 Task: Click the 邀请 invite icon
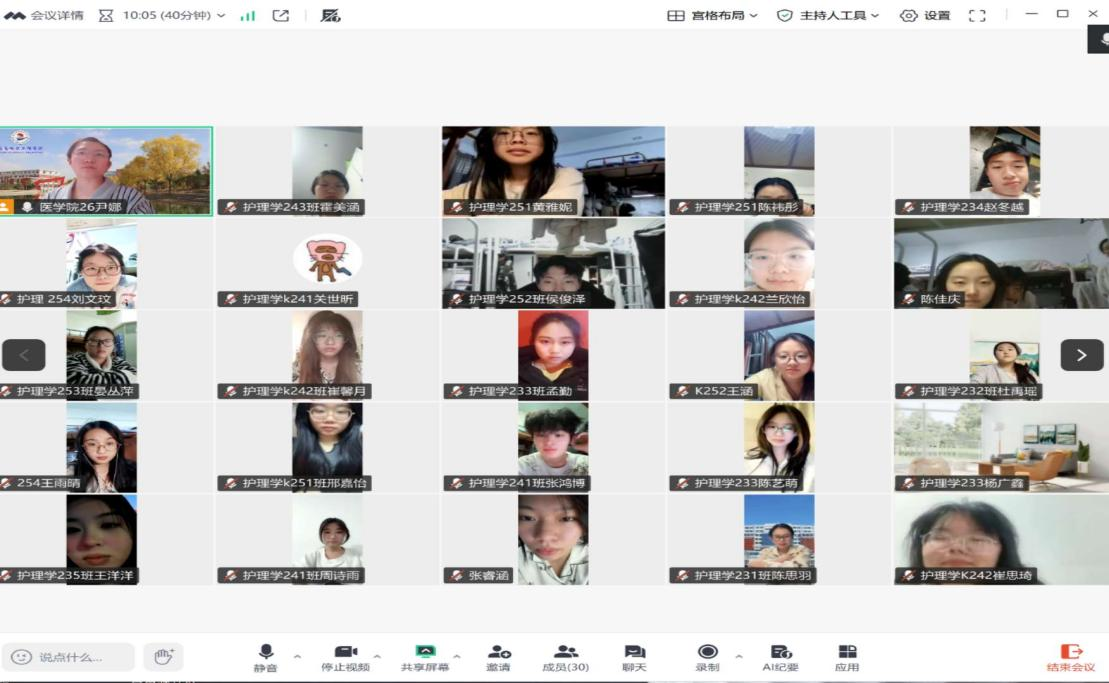[x=498, y=657]
